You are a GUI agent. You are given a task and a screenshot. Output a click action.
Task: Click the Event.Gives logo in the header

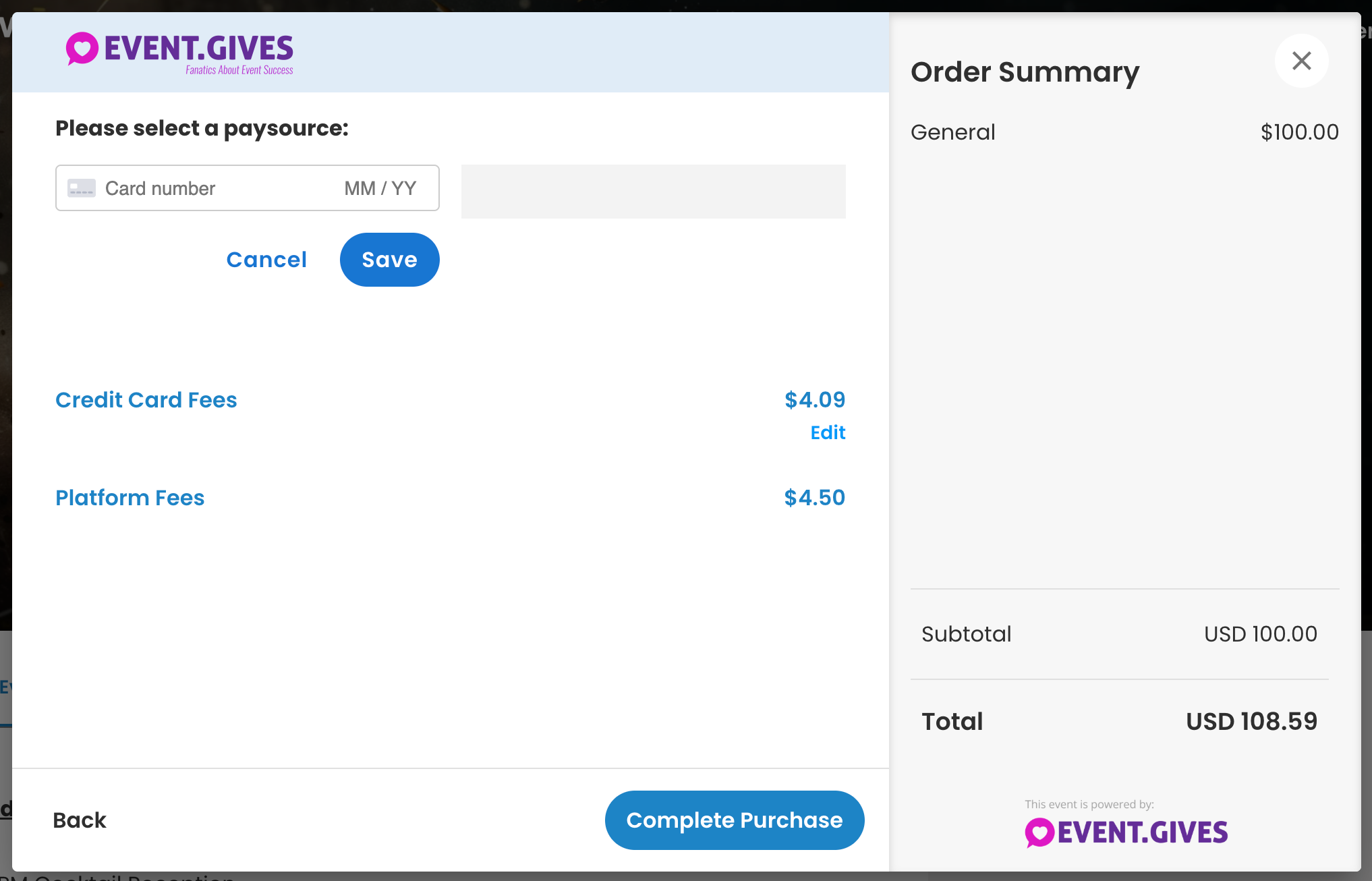[179, 53]
